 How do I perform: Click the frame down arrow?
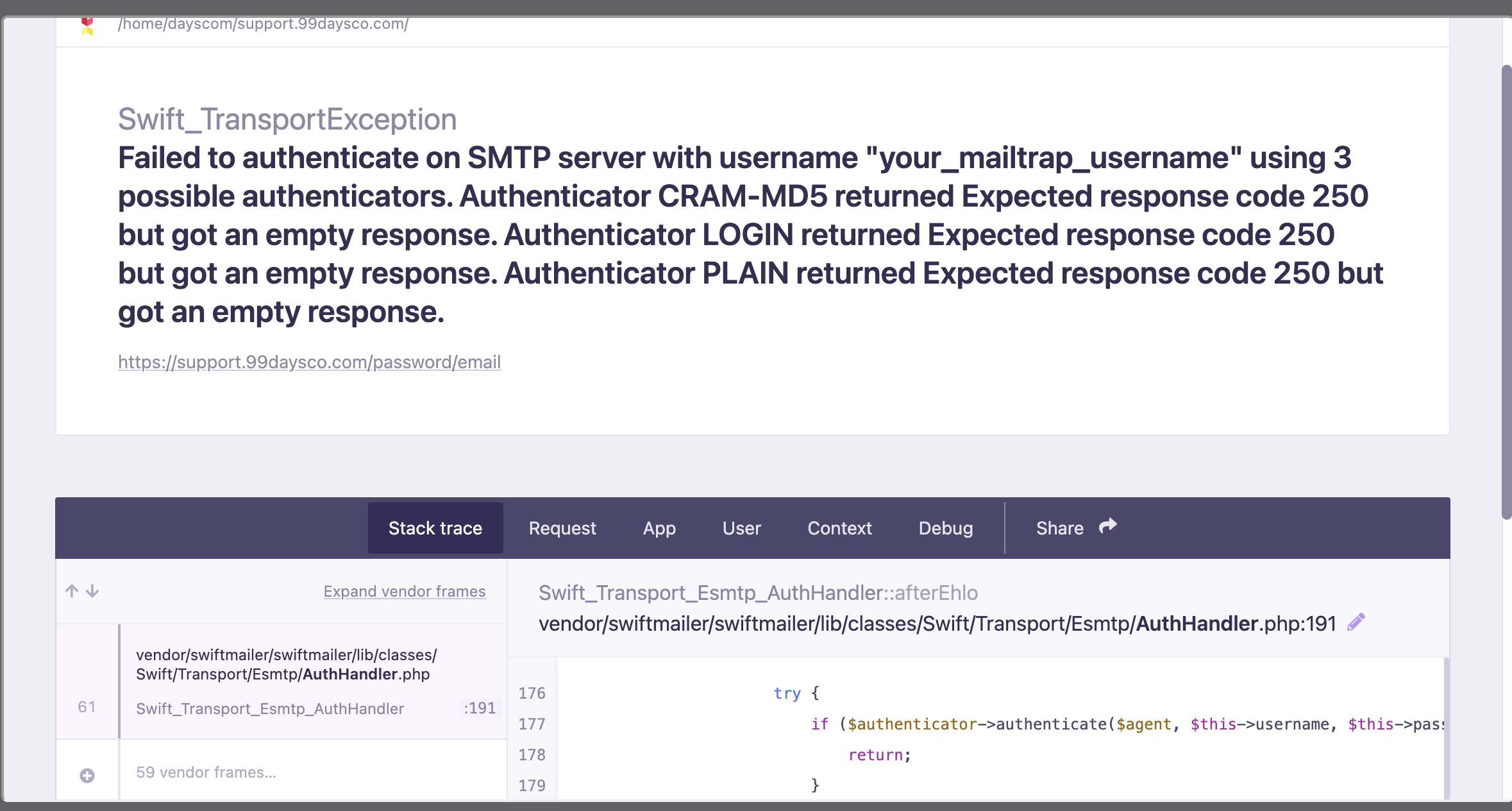[x=92, y=591]
